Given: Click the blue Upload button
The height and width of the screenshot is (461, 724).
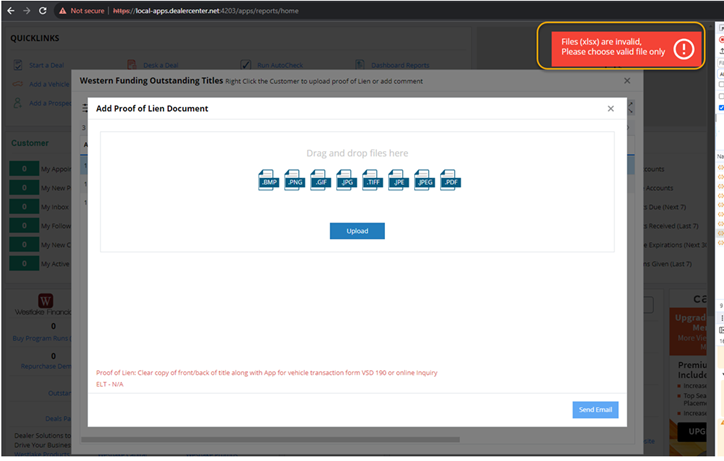Looking at the screenshot, I should 357,231.
